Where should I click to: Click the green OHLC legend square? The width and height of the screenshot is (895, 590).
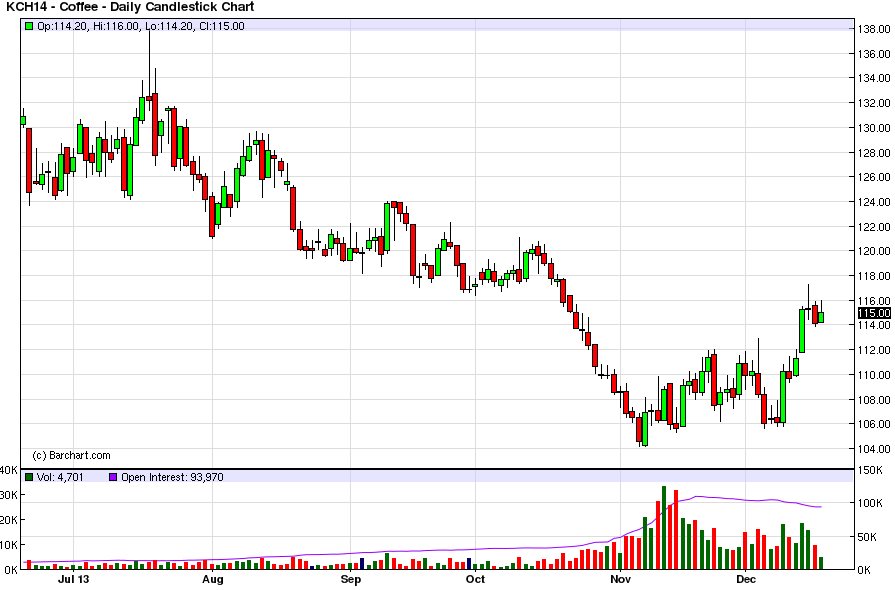[x=29, y=26]
